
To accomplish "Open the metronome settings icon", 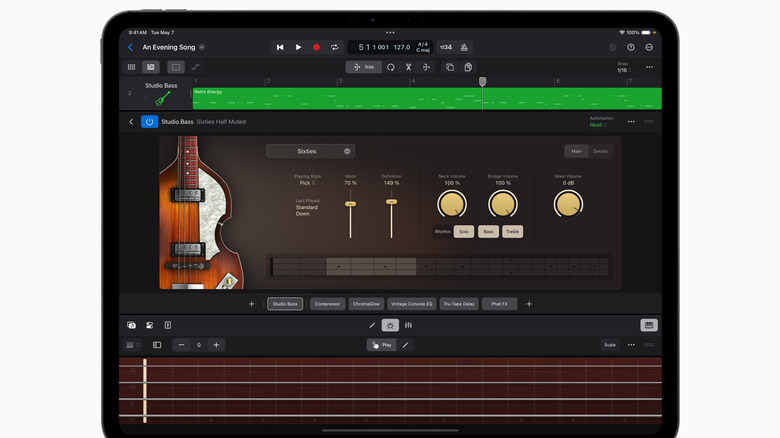I will tap(464, 47).
